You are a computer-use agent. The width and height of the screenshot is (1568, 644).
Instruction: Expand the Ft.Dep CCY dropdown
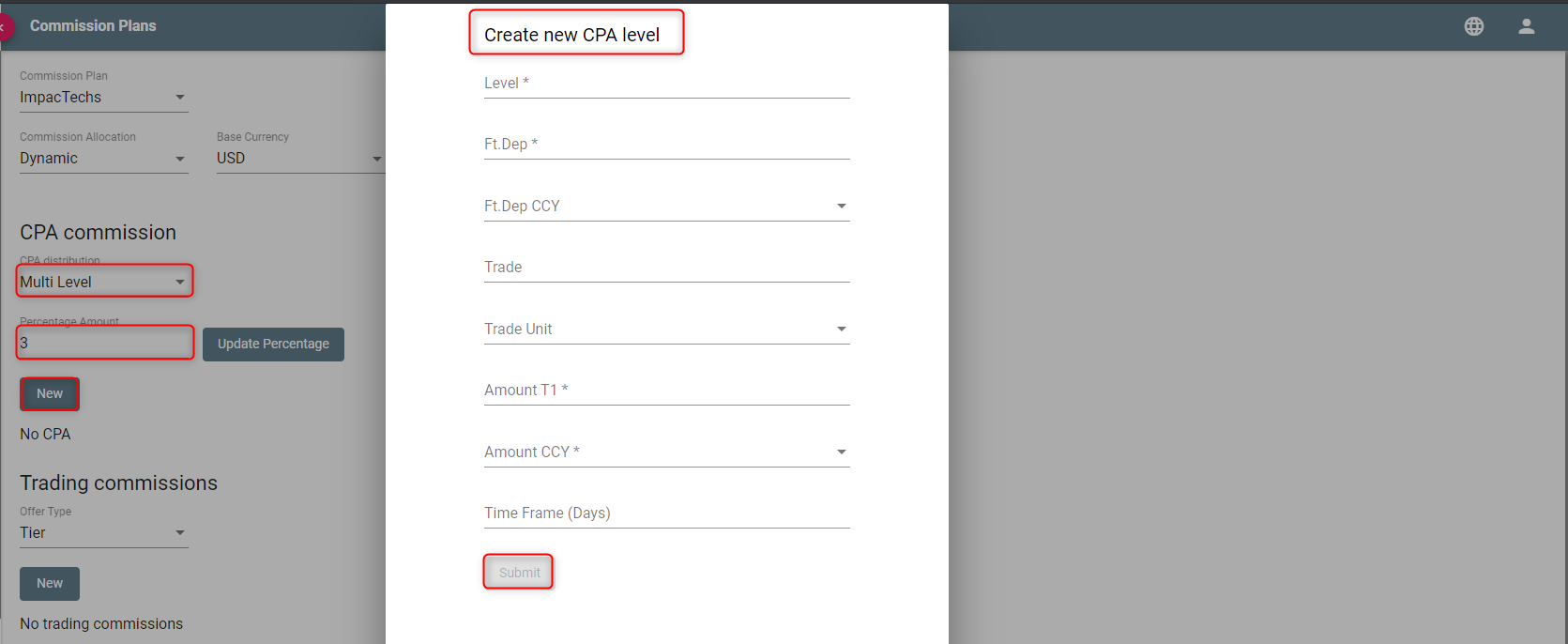tap(667, 206)
